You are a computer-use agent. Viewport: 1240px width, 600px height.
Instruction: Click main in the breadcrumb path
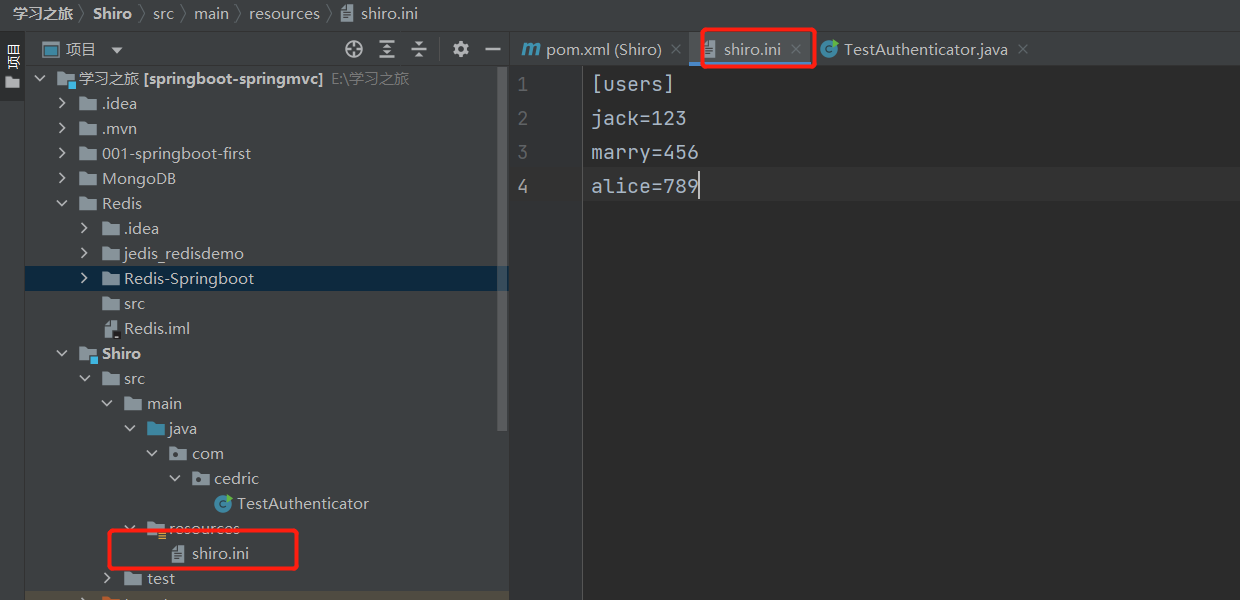(x=211, y=14)
